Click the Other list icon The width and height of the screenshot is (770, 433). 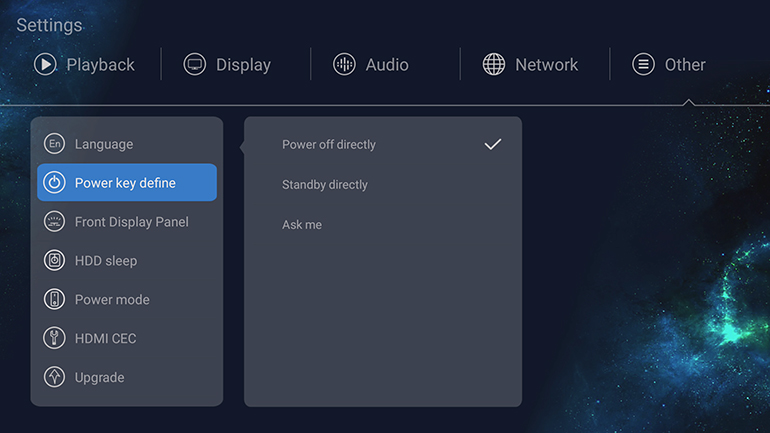point(643,64)
